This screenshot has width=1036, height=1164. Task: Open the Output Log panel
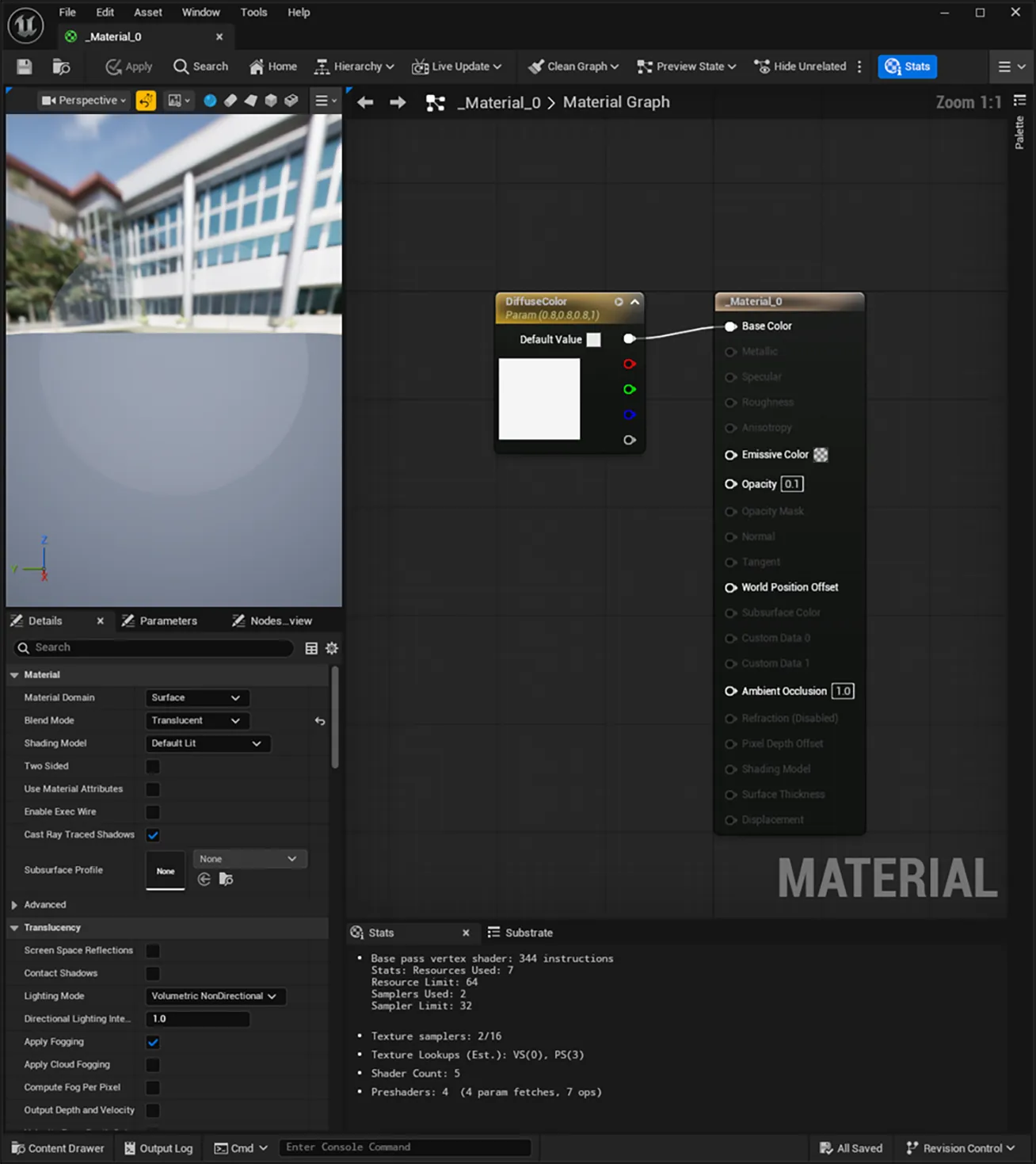158,1147
